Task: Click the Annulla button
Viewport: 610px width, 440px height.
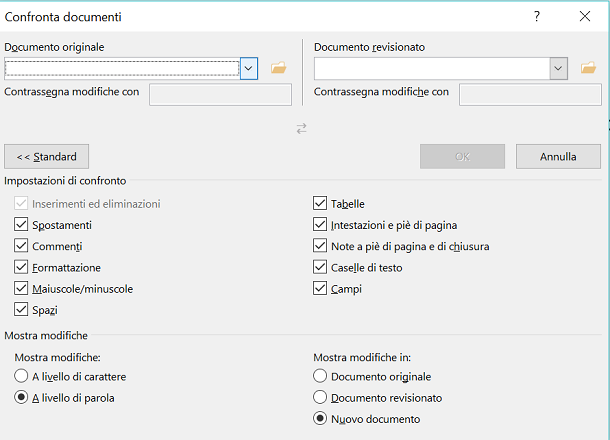Action: [x=558, y=156]
